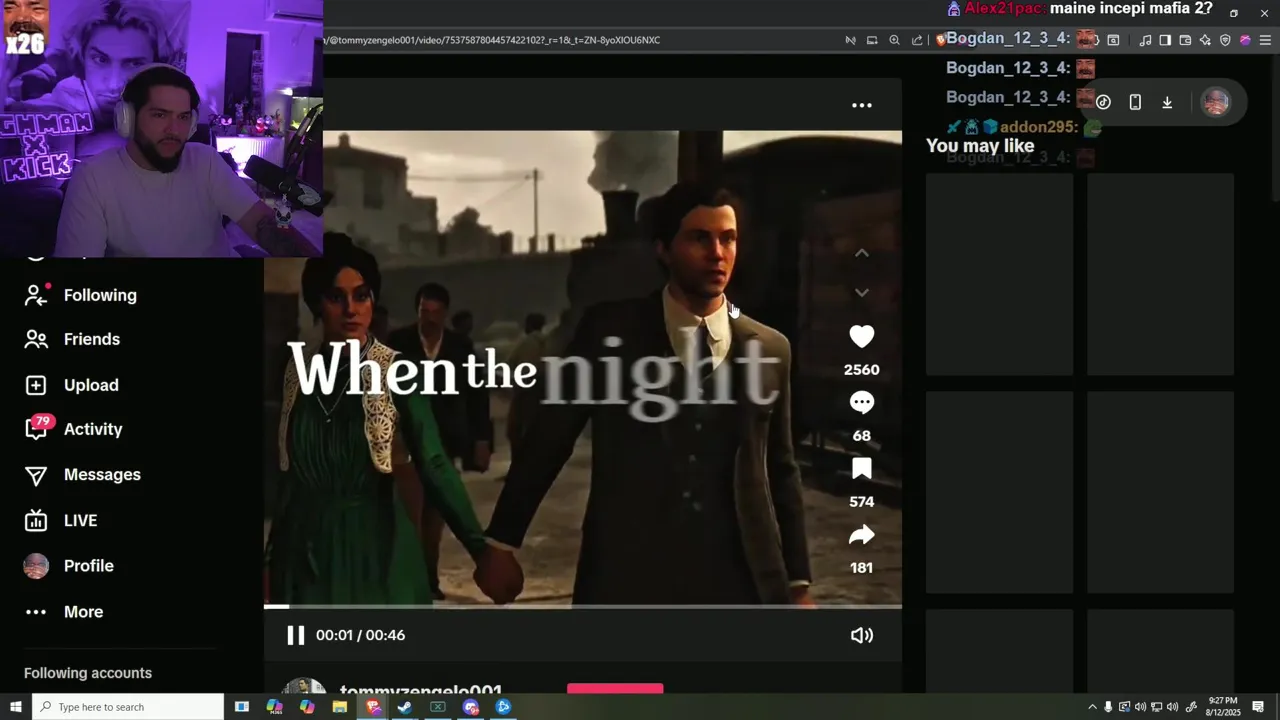Click the red button beside tommyzengelo001
Viewport: 1280px width, 720px height.
tap(615, 689)
